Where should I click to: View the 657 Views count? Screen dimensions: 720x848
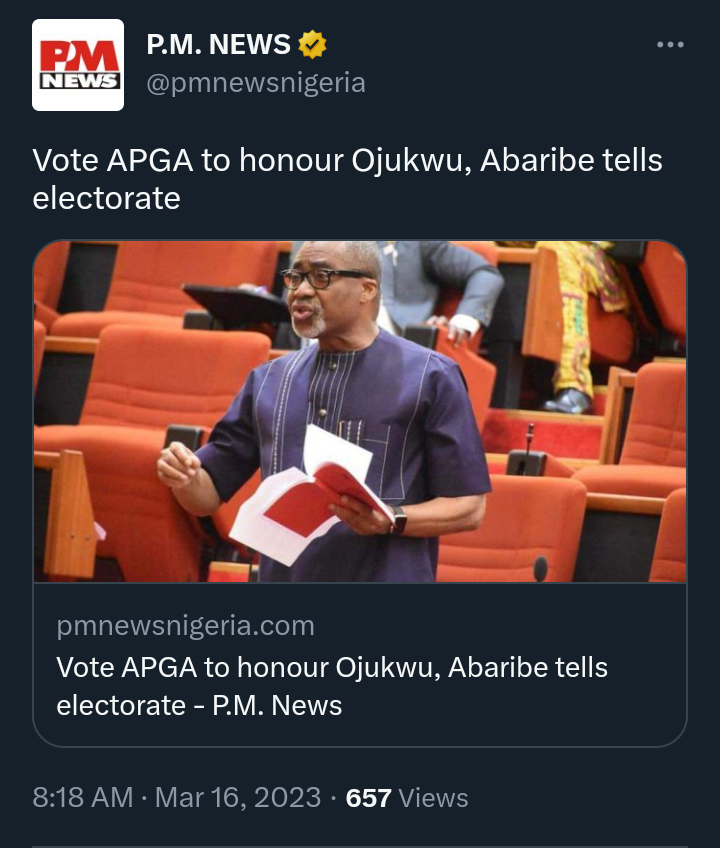406,798
